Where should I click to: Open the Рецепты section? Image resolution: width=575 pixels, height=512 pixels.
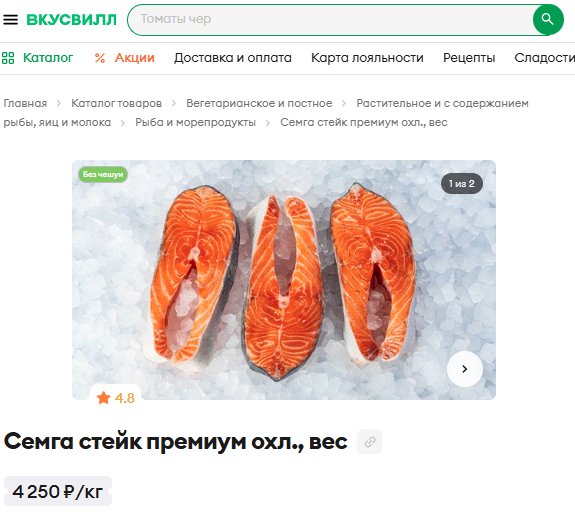pos(469,58)
